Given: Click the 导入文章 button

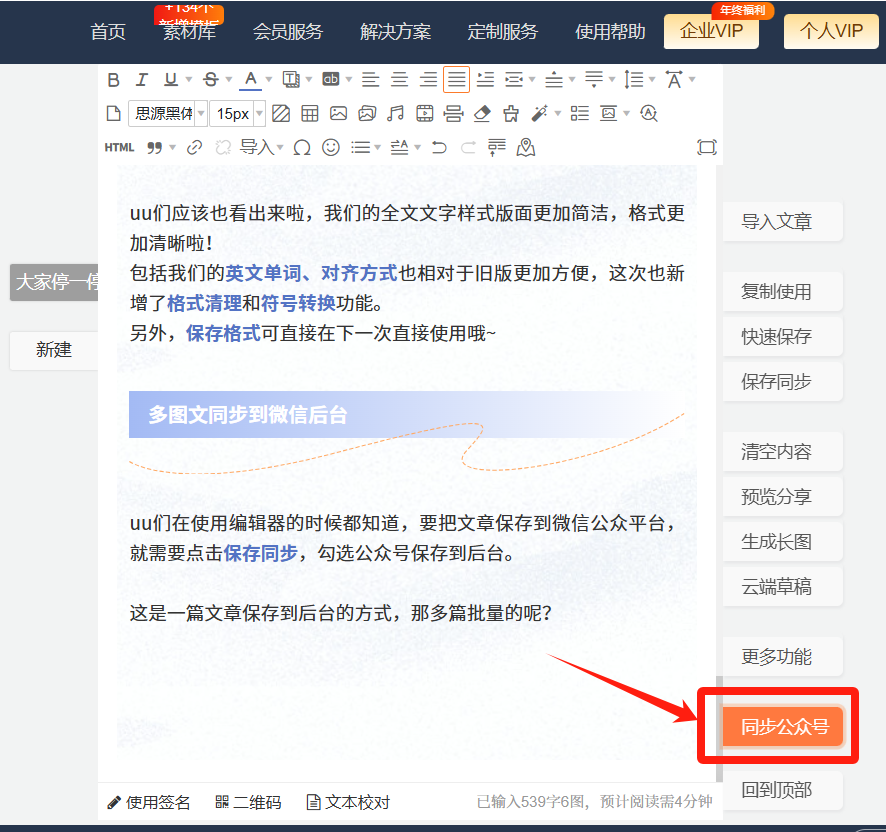Looking at the screenshot, I should pos(783,222).
